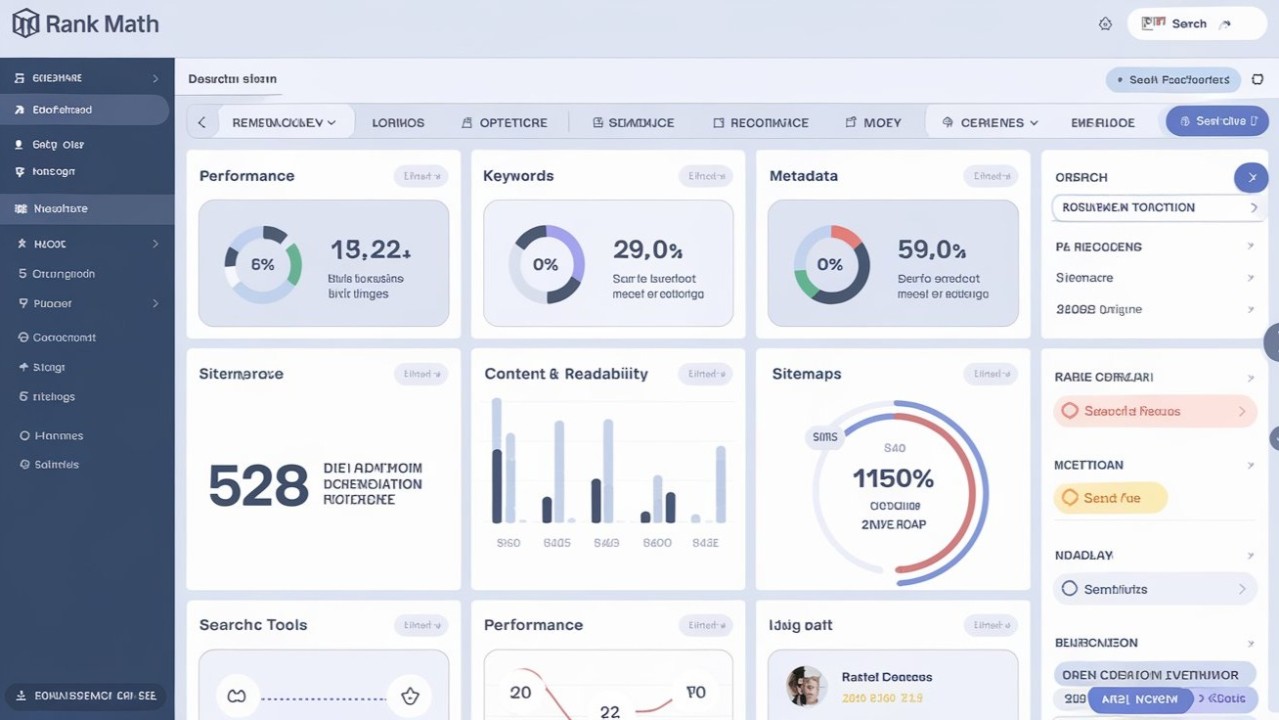Click the pill button on the top Performance card

click(421, 176)
